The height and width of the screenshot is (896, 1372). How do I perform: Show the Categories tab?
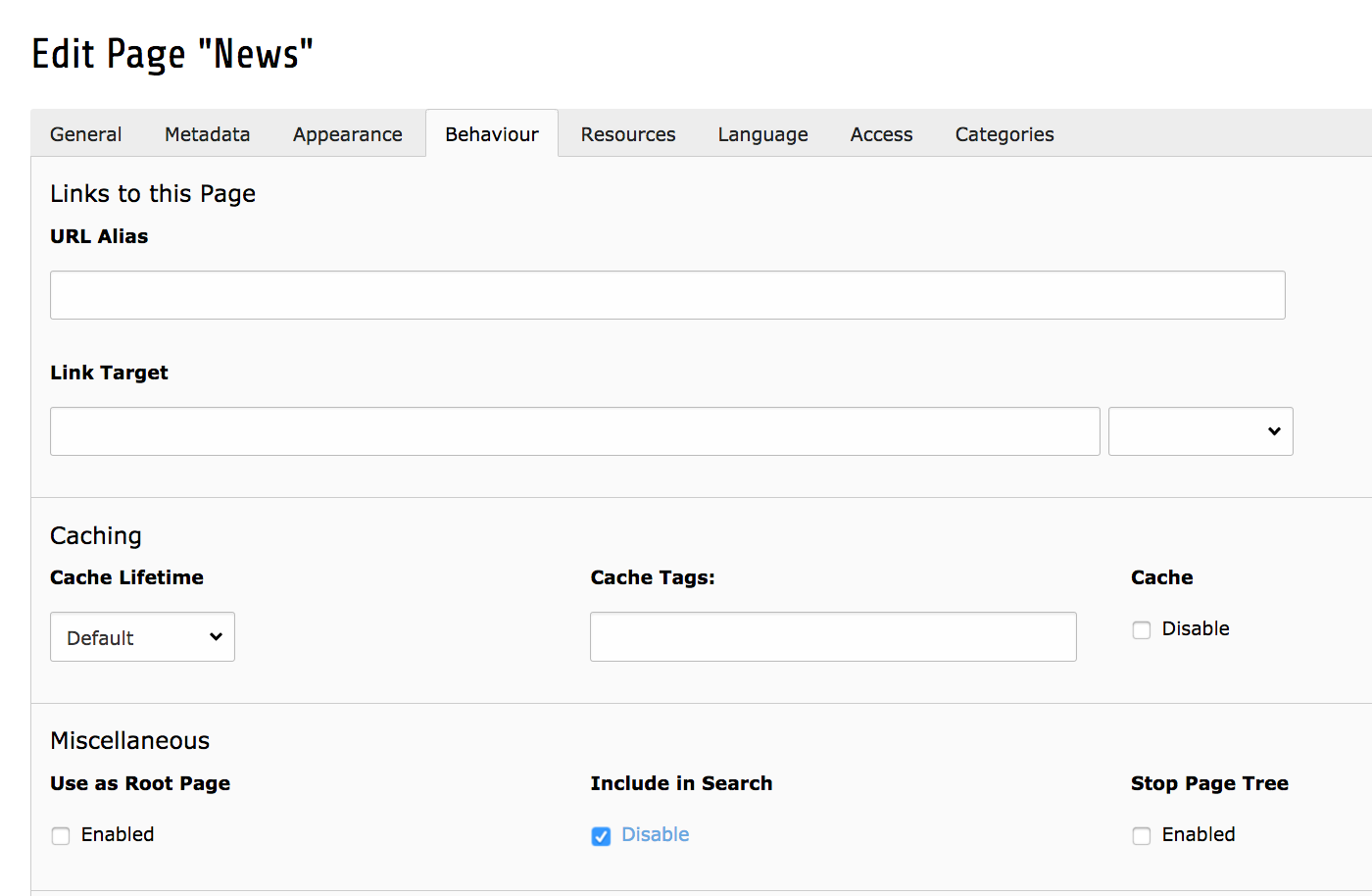(x=1004, y=134)
